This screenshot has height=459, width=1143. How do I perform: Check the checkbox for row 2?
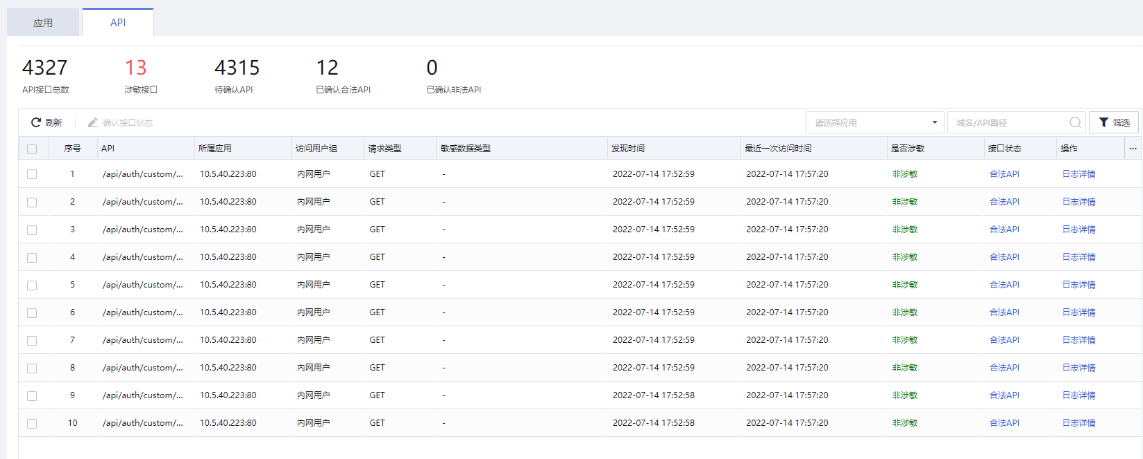(31, 202)
